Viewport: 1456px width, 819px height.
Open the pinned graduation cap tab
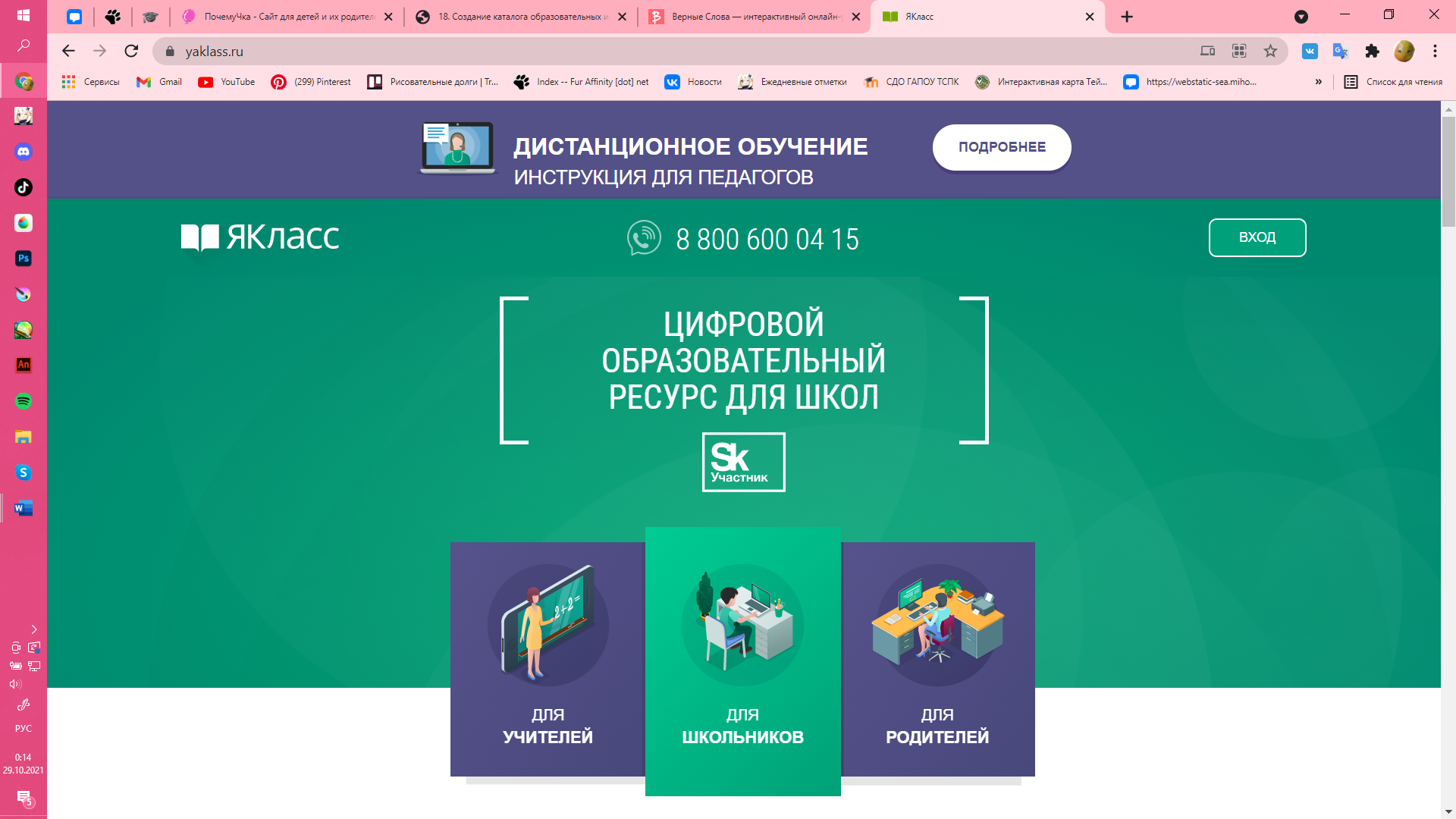pos(150,17)
